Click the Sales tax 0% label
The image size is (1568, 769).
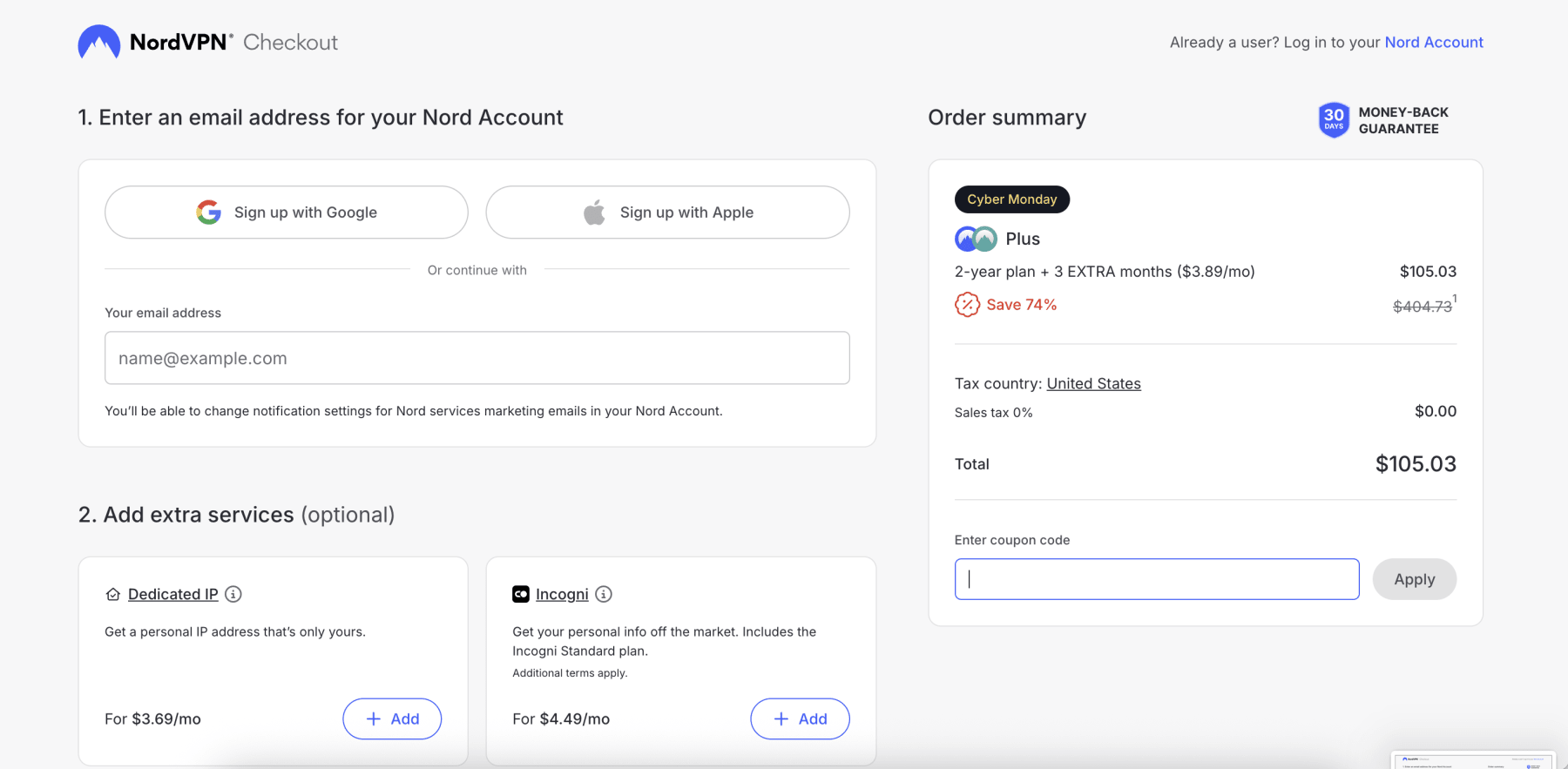993,413
